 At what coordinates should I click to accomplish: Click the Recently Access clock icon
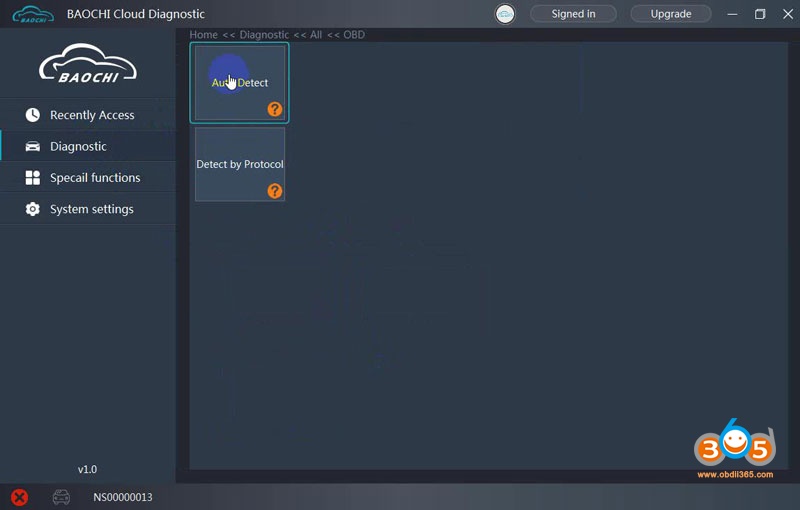click(33, 115)
